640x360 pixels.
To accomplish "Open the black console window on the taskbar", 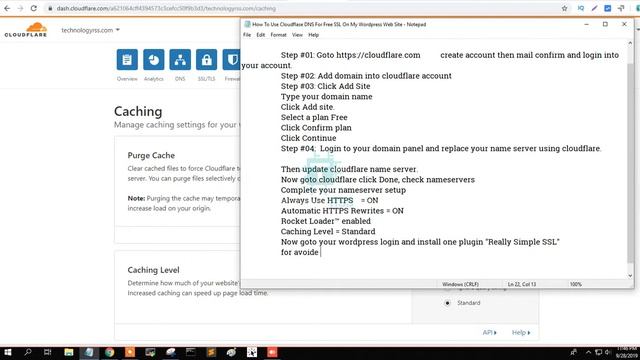I will [x=191, y=352].
